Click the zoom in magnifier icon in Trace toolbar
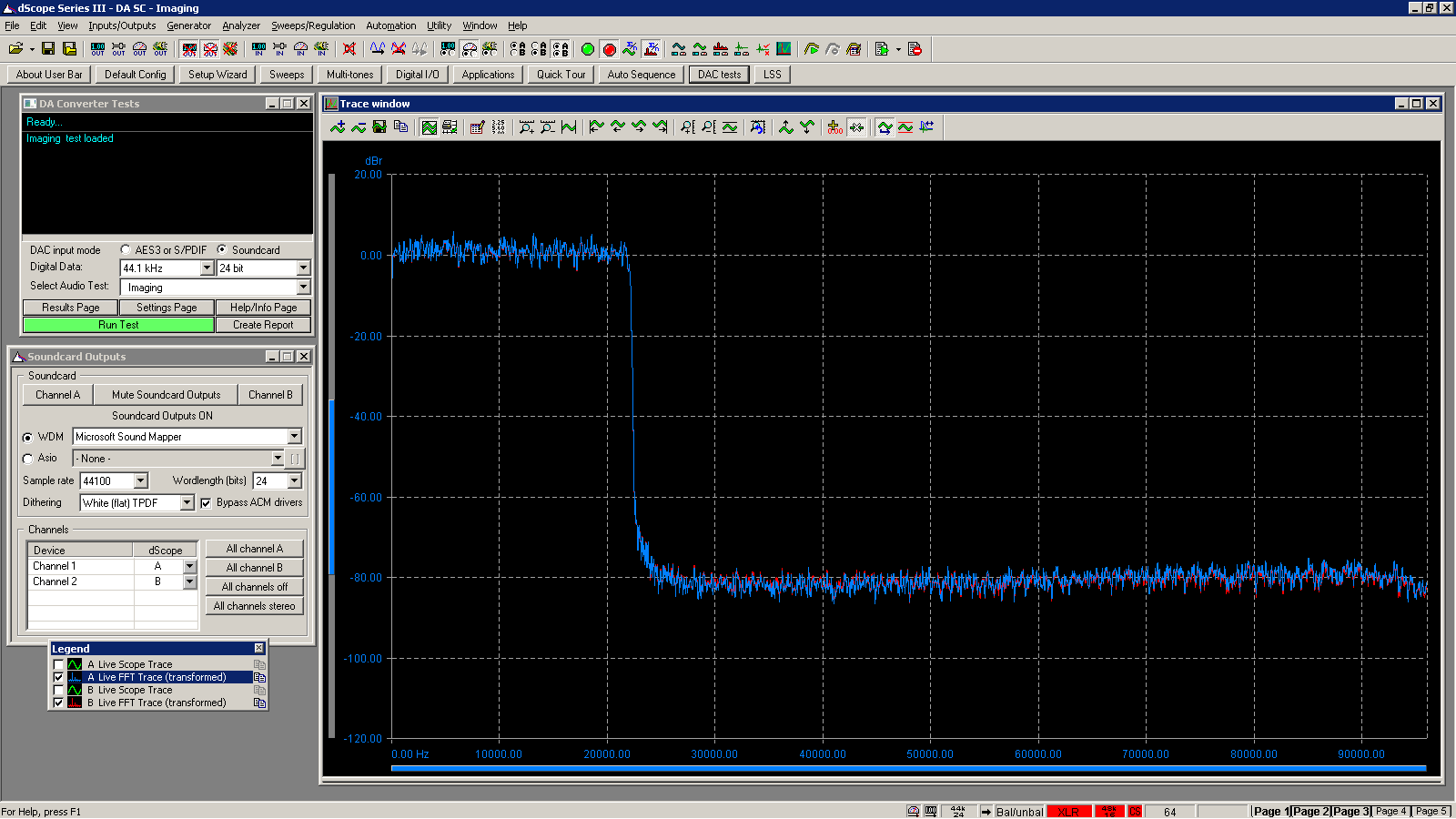 (527, 127)
